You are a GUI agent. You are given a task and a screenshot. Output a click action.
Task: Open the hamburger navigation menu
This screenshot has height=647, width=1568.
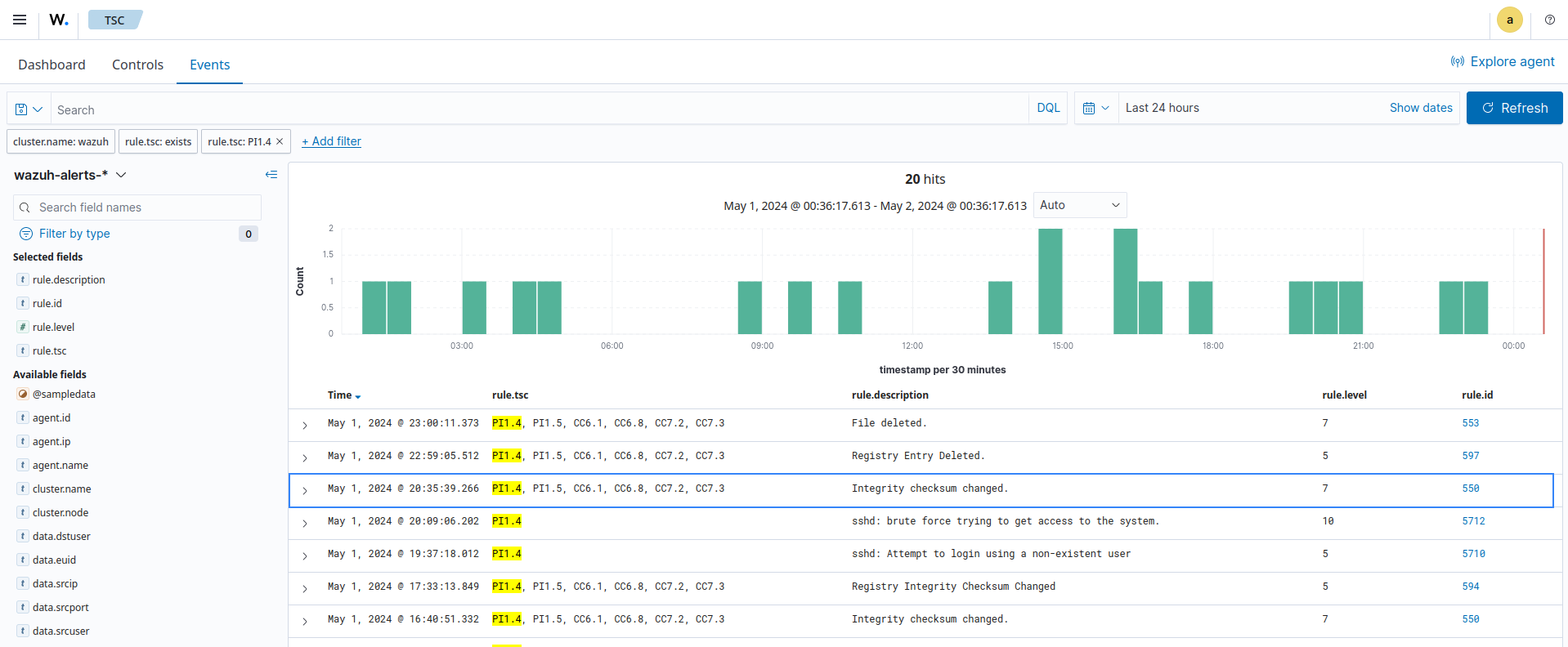pyautogui.click(x=20, y=20)
